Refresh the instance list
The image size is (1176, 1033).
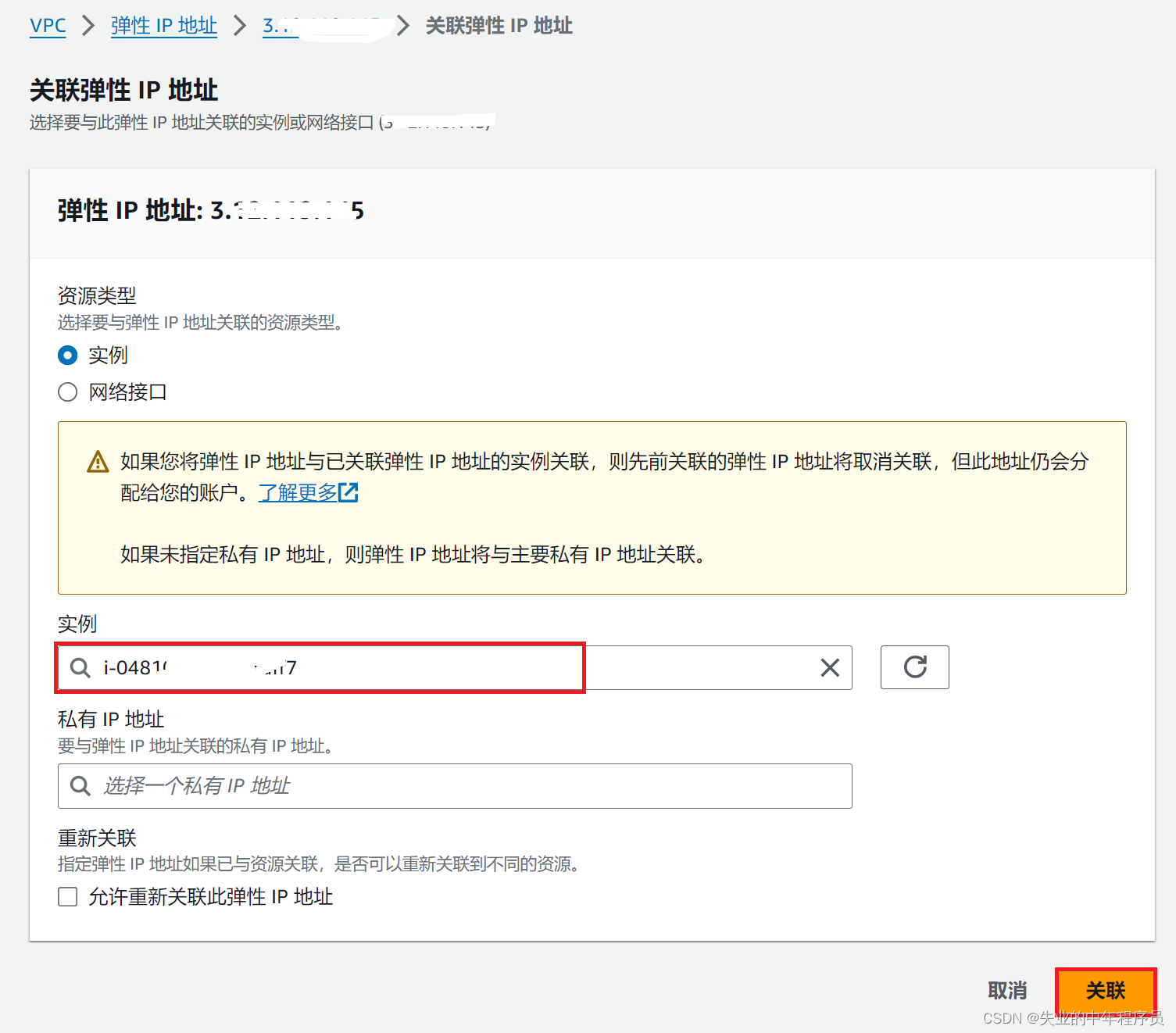point(915,667)
